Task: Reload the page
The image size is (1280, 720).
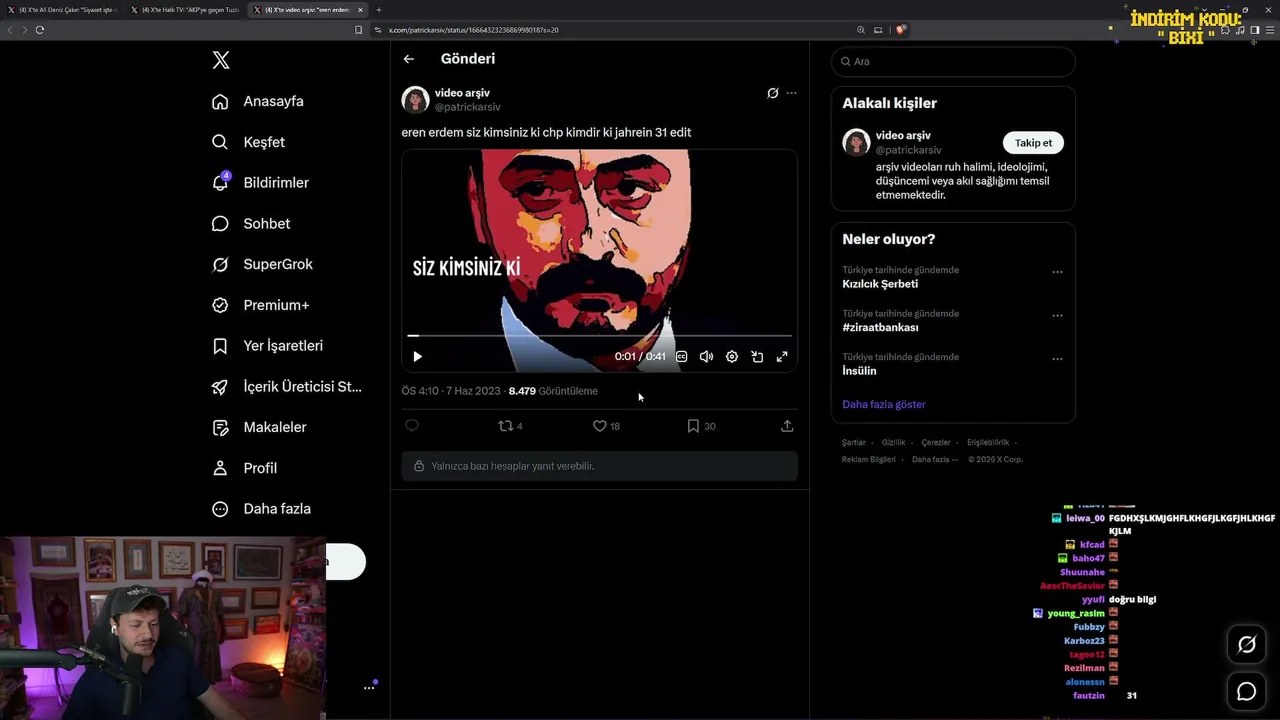Action: click(40, 30)
